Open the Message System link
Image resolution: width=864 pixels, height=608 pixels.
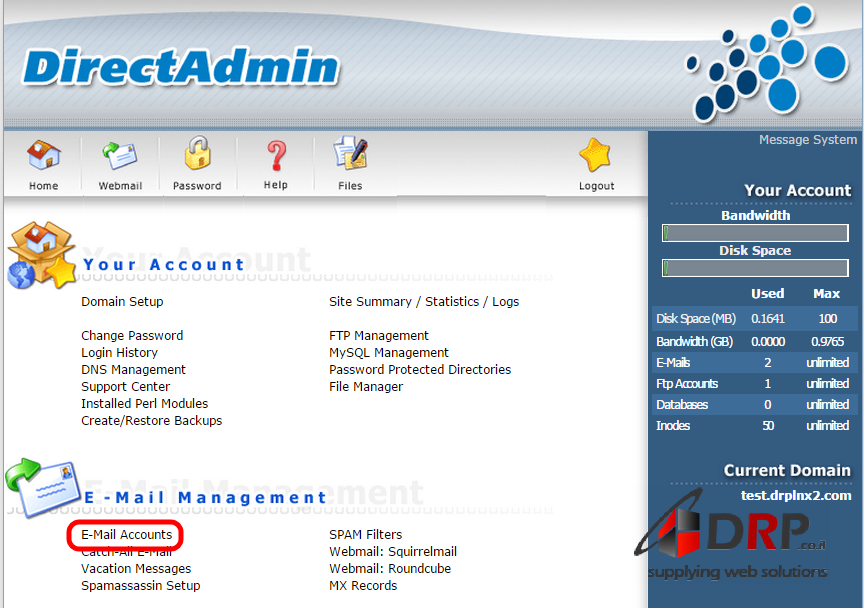807,140
